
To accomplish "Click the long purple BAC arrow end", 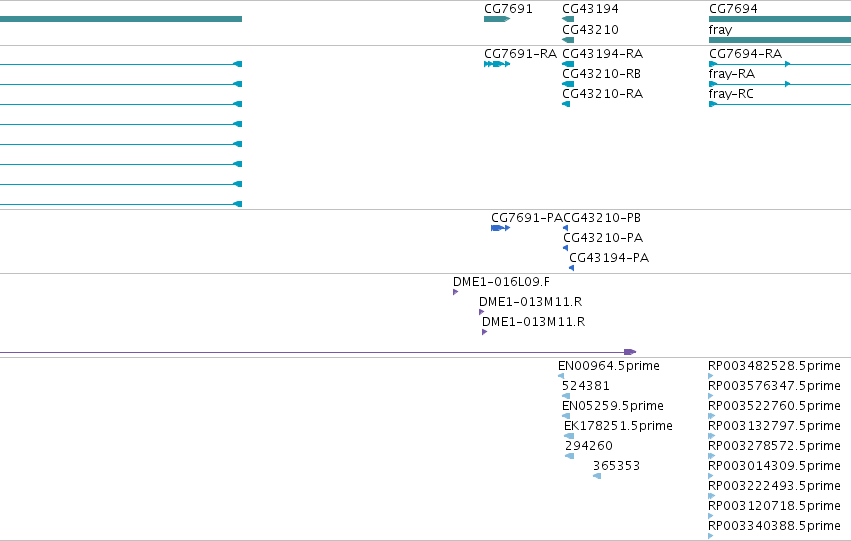I will [630, 352].
